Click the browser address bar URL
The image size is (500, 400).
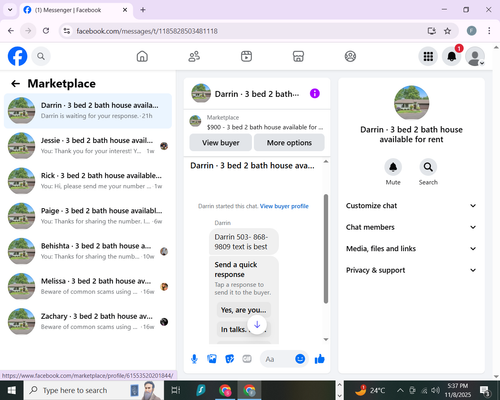click(x=147, y=31)
